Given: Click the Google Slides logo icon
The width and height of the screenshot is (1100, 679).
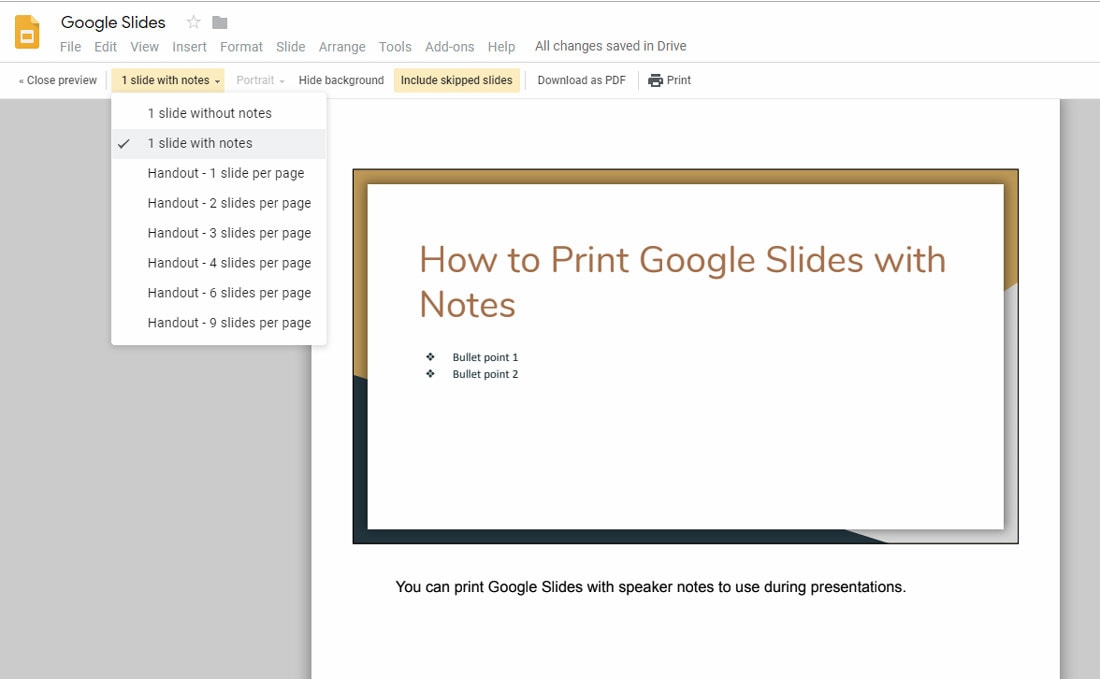Looking at the screenshot, I should pos(27,32).
